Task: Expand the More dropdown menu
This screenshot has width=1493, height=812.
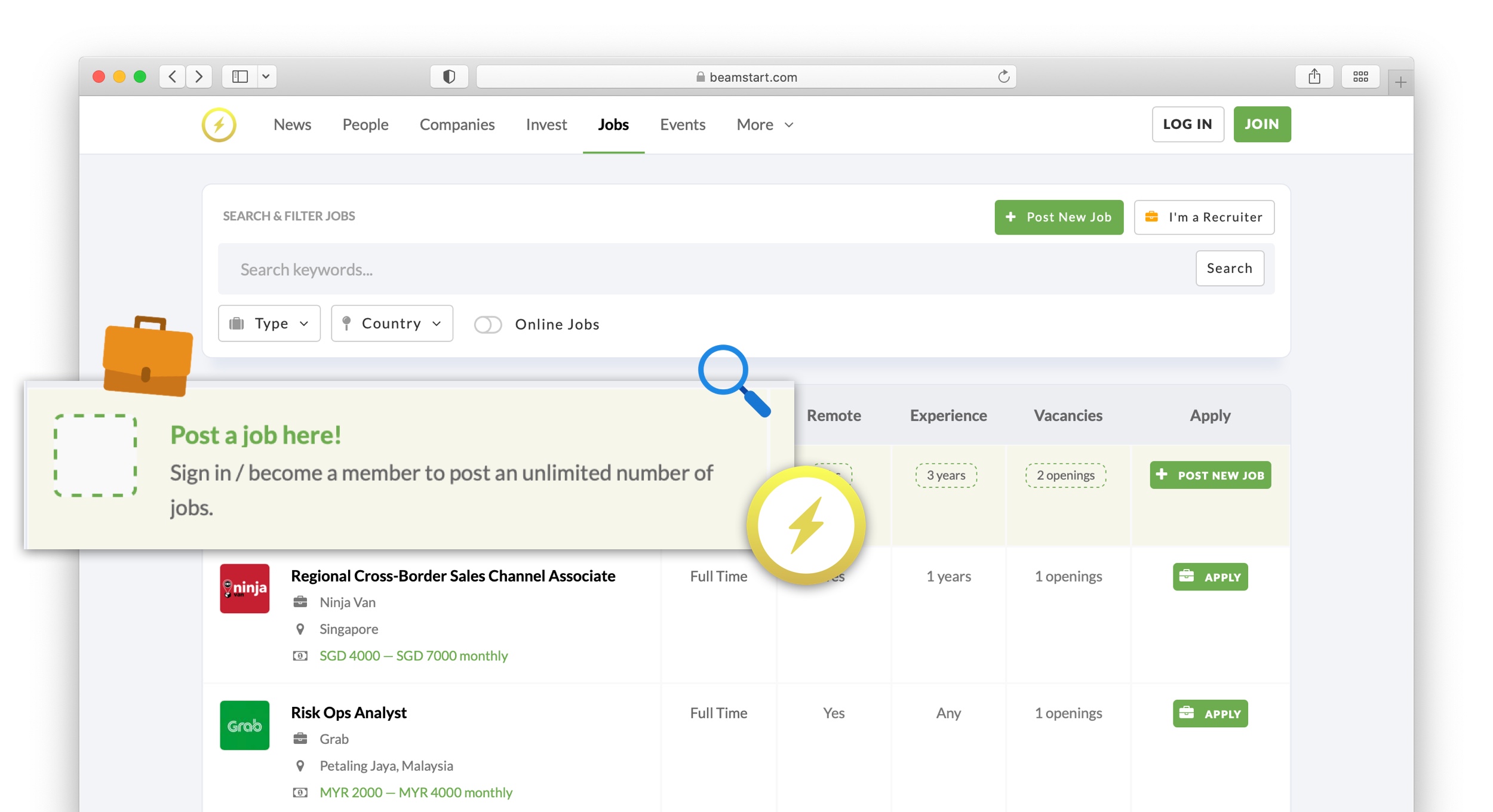Action: [765, 125]
